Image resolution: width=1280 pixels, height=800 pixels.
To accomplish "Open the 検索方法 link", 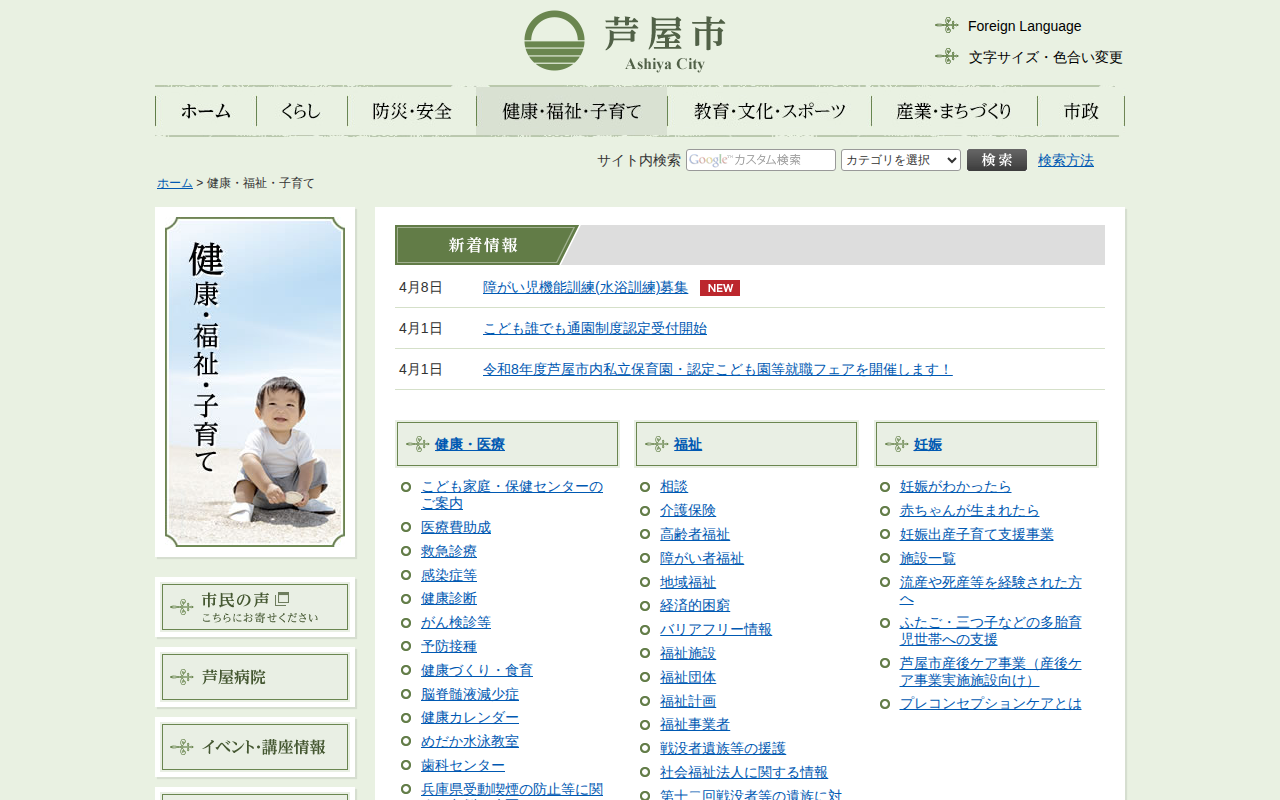I will coord(1065,160).
